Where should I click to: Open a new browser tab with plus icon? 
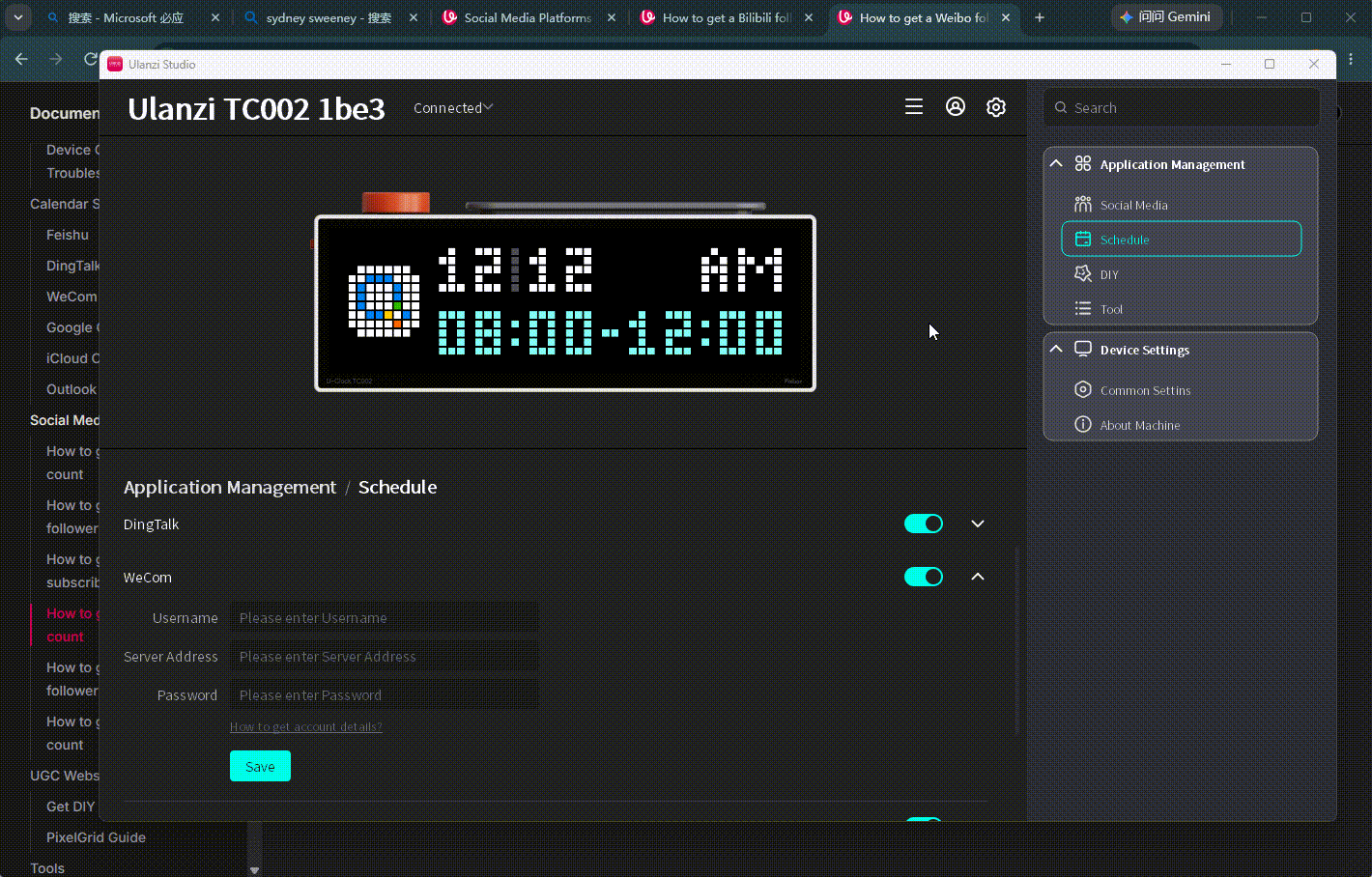(1040, 17)
